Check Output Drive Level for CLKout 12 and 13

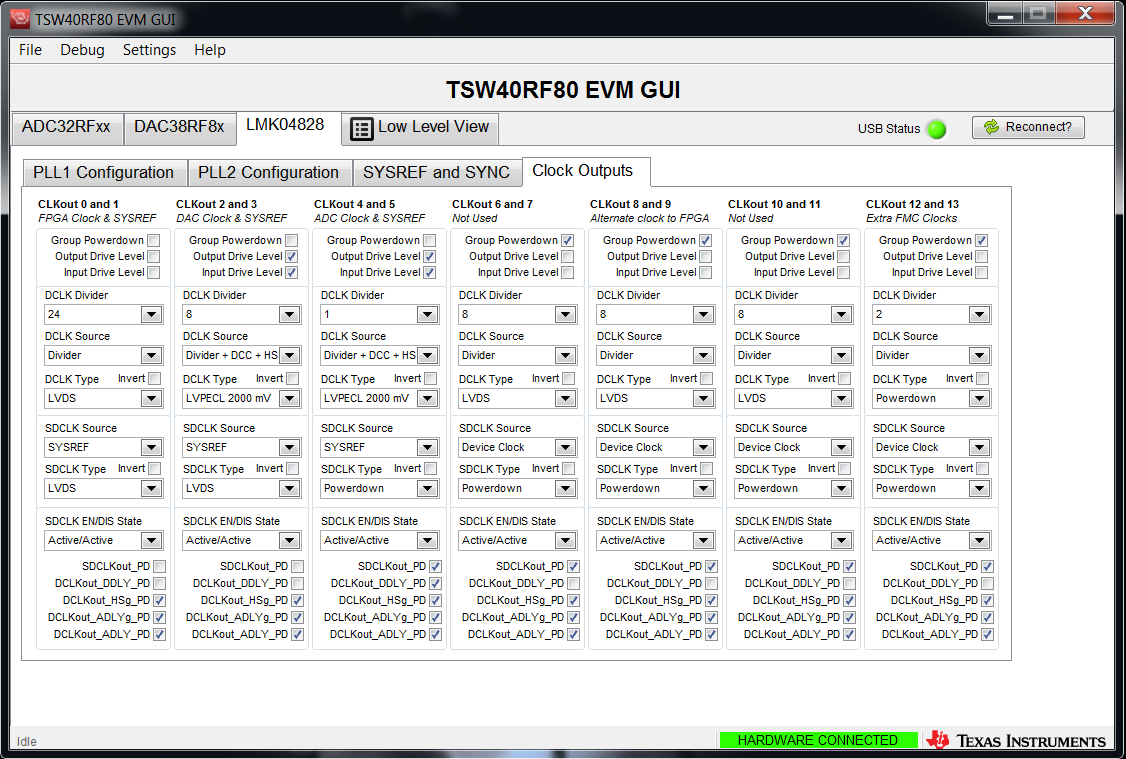[982, 256]
